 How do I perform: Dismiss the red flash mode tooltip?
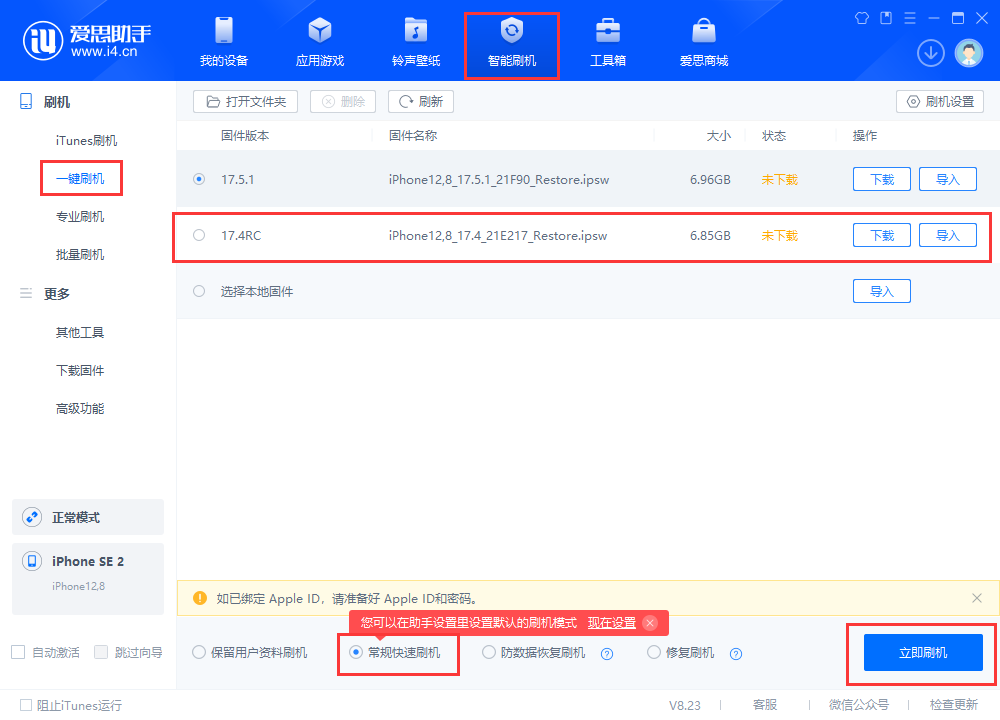coord(650,623)
